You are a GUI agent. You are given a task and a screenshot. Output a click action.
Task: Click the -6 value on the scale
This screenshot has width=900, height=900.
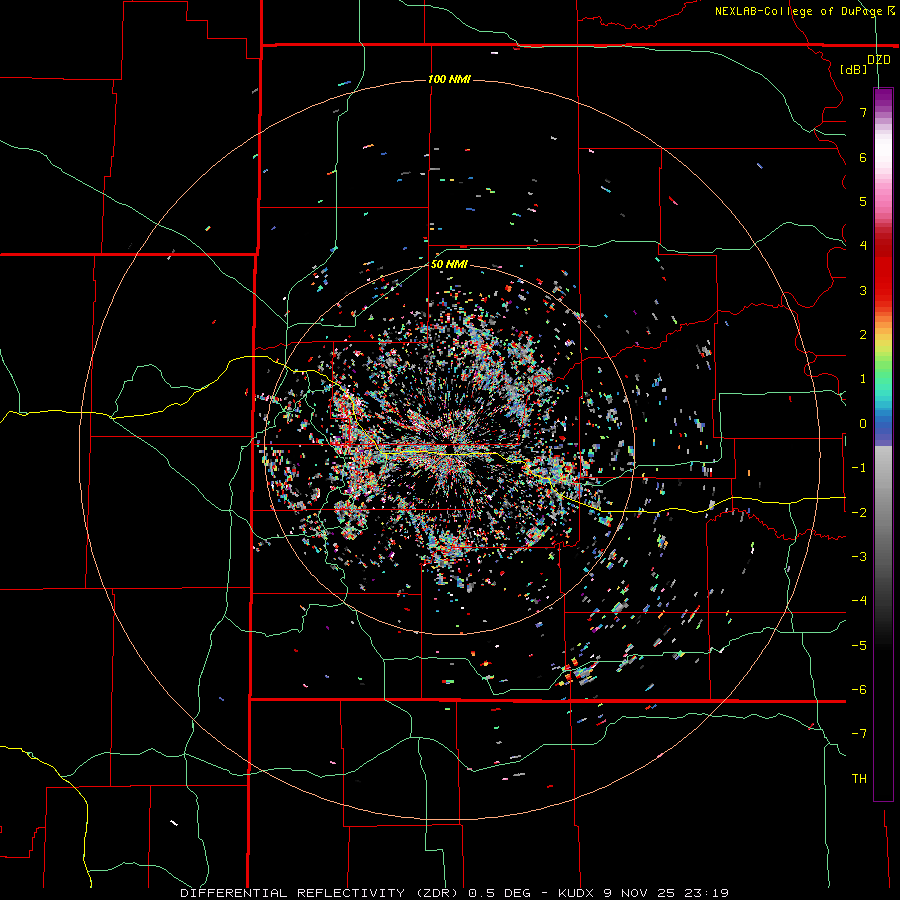(x=859, y=690)
